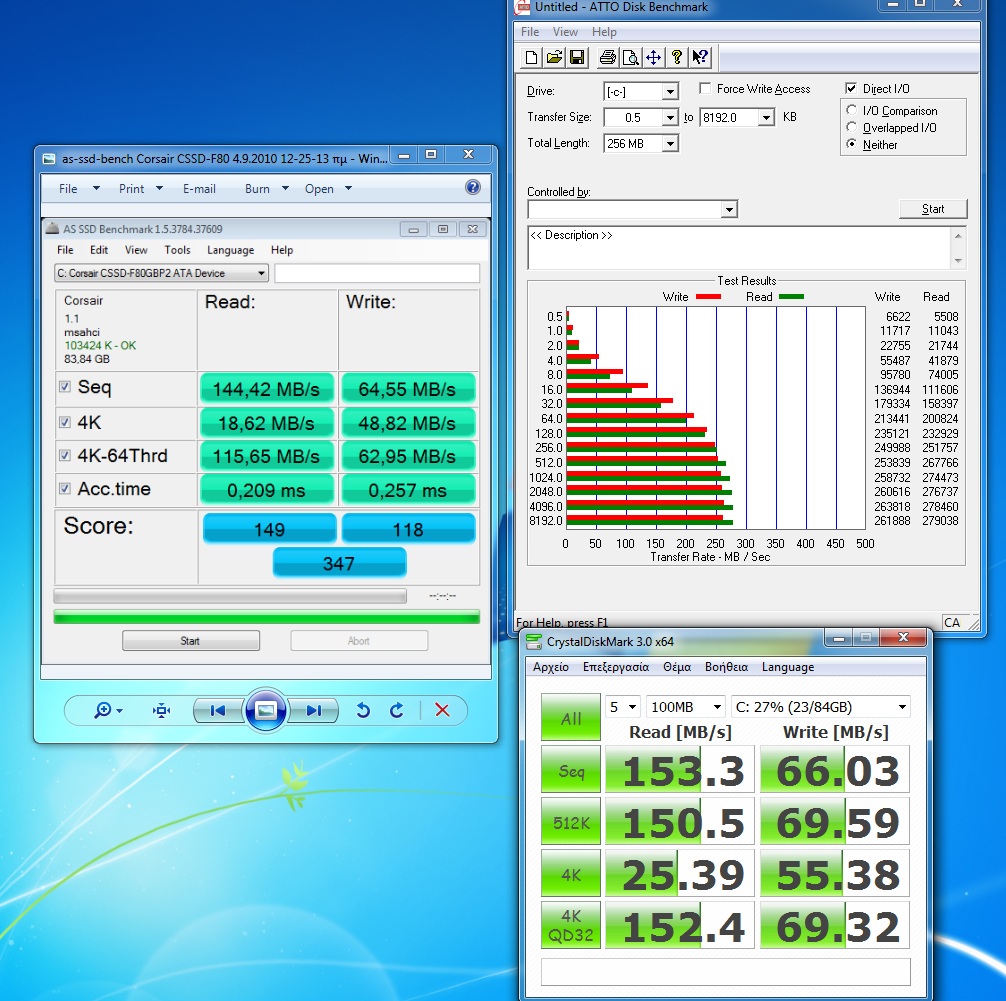Click the All button in CrystalDiskMark
This screenshot has width=1006, height=1001.
[x=571, y=718]
